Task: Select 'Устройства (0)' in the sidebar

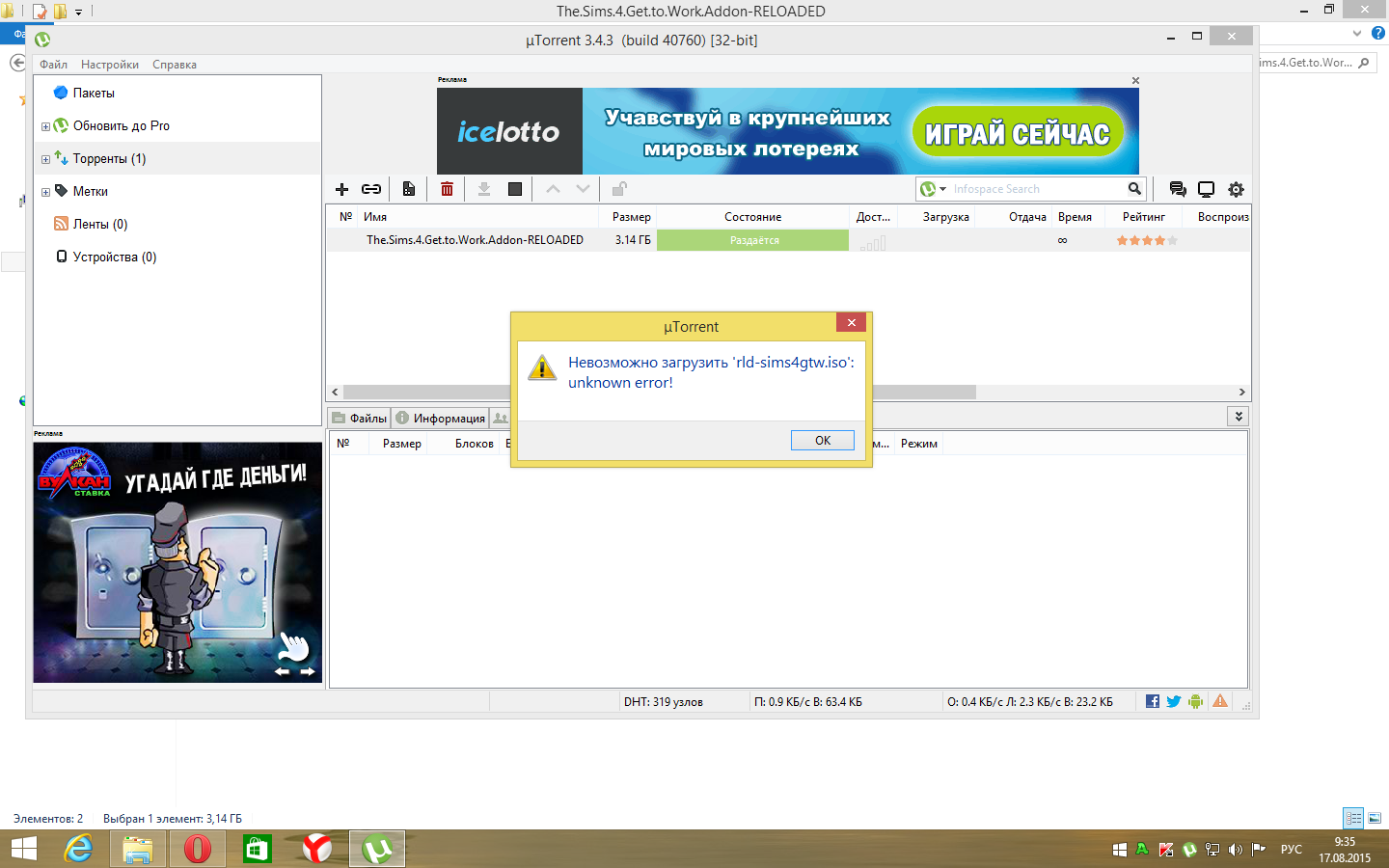Action: 115,258
